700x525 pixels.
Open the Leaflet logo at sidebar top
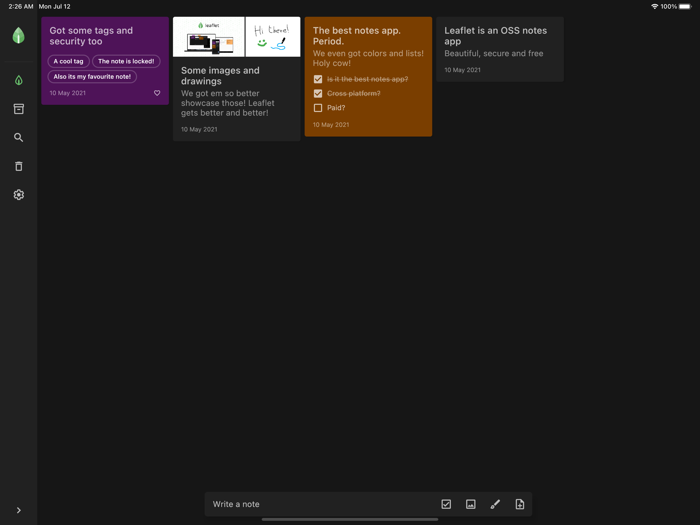[18, 35]
